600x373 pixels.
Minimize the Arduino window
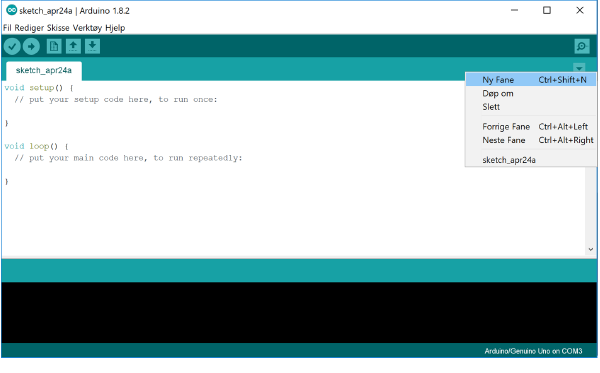514,10
